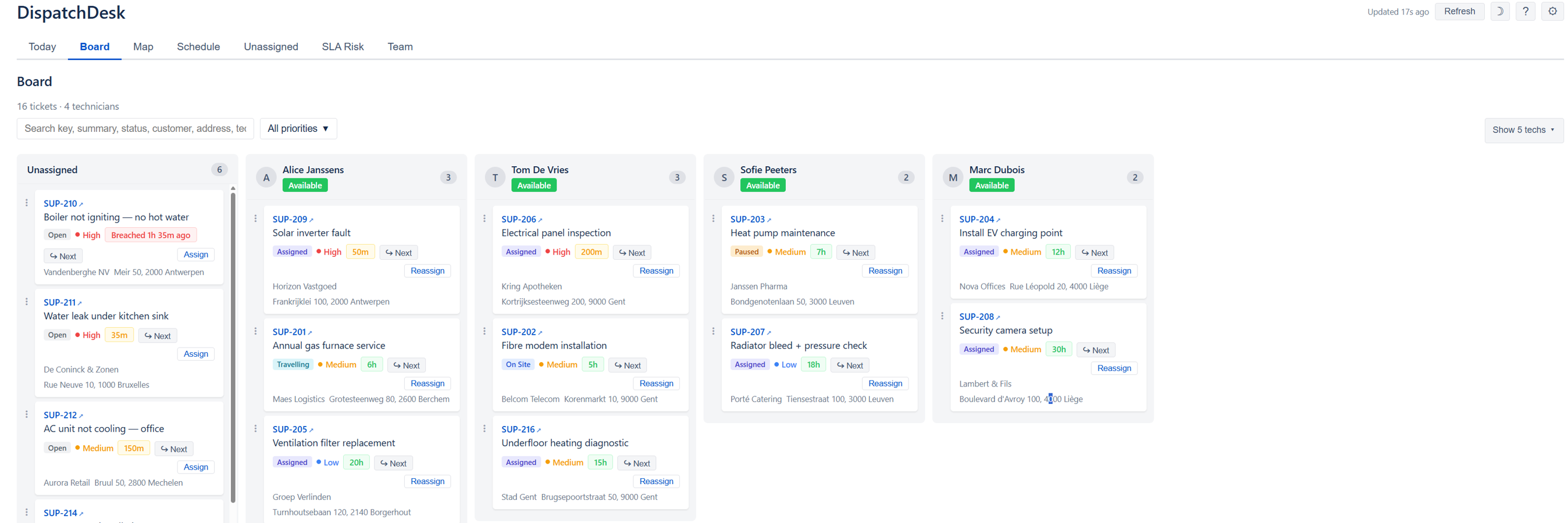This screenshot has height=523, width=1568.
Task: Open drag handle menu for SUP-209
Action: click(x=256, y=219)
